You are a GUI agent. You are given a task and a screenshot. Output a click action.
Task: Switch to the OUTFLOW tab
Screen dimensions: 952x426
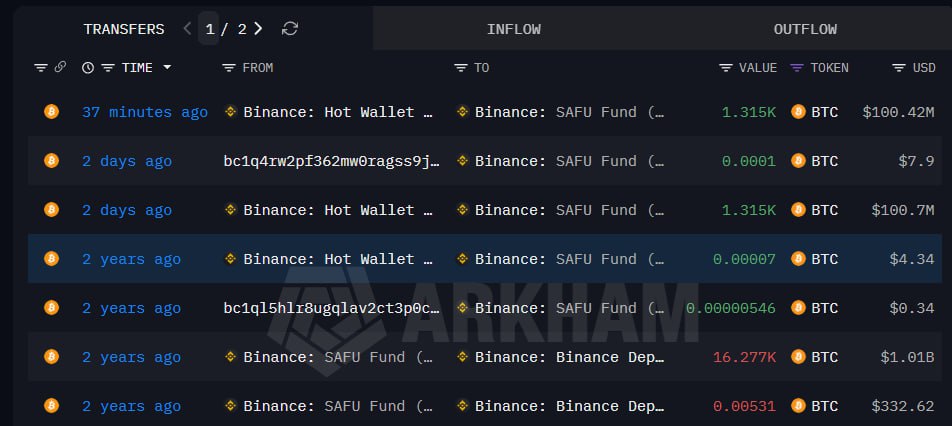coord(804,29)
